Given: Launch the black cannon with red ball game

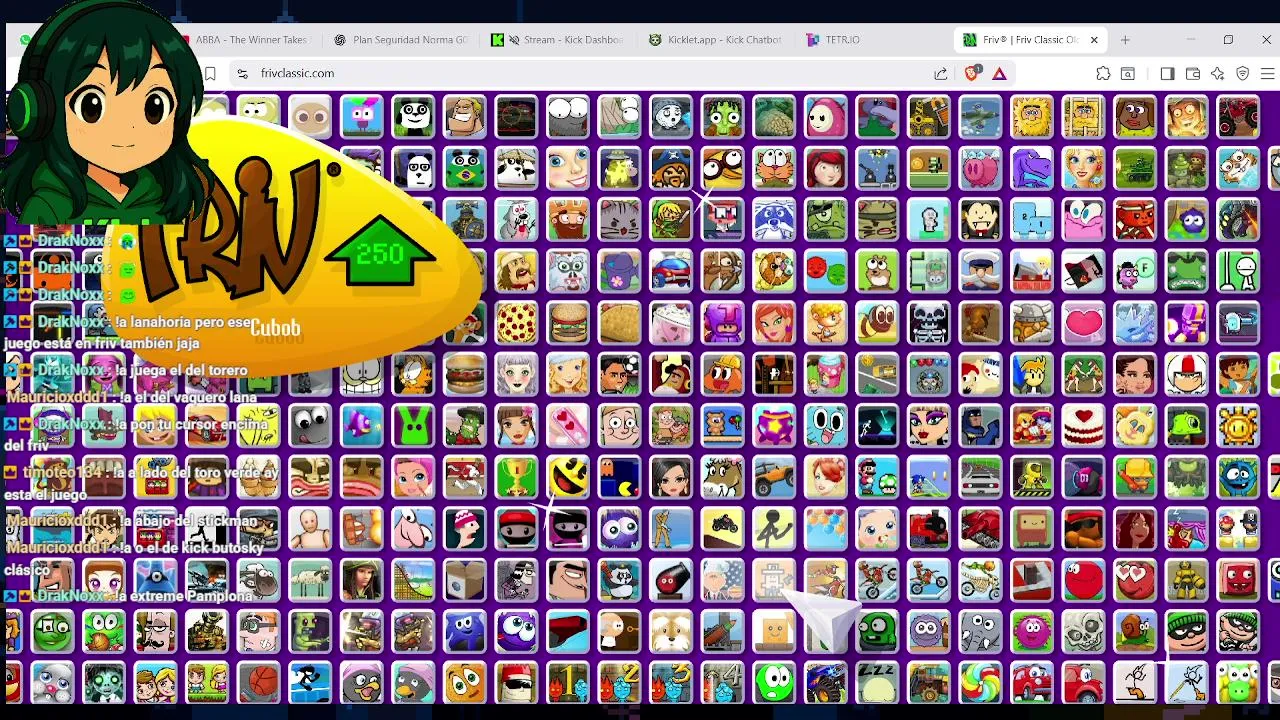Looking at the screenshot, I should (x=671, y=580).
